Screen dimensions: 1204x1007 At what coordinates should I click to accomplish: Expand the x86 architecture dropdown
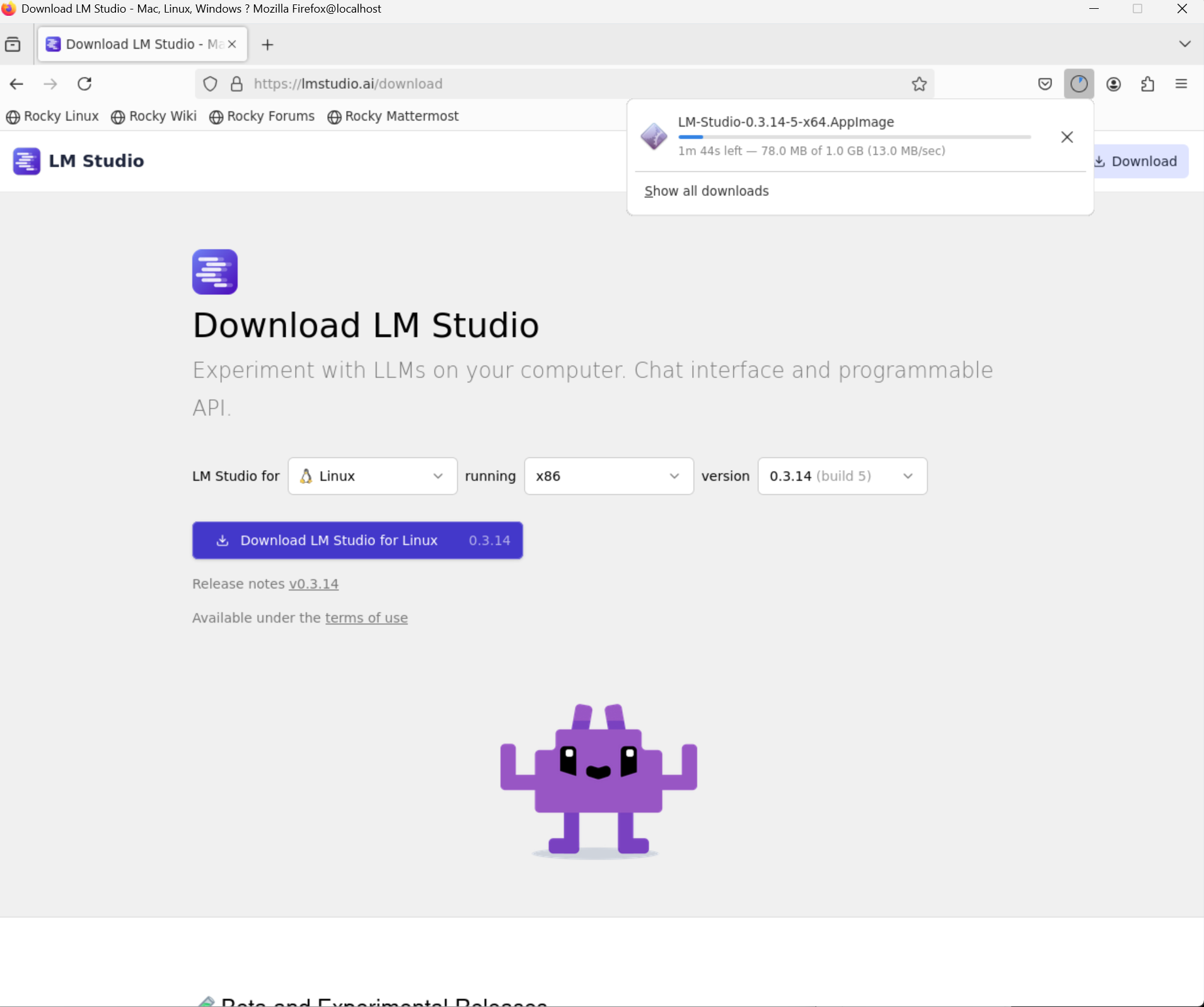pyautogui.click(x=608, y=476)
